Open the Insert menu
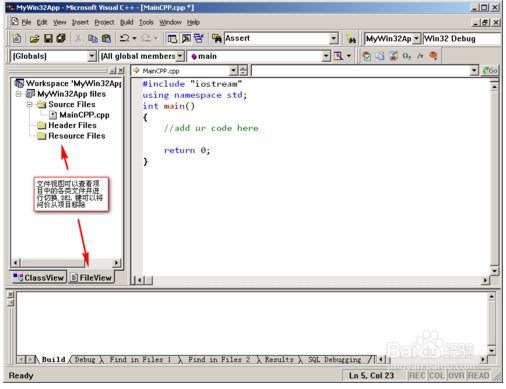This screenshot has height=389, width=506. [80, 22]
